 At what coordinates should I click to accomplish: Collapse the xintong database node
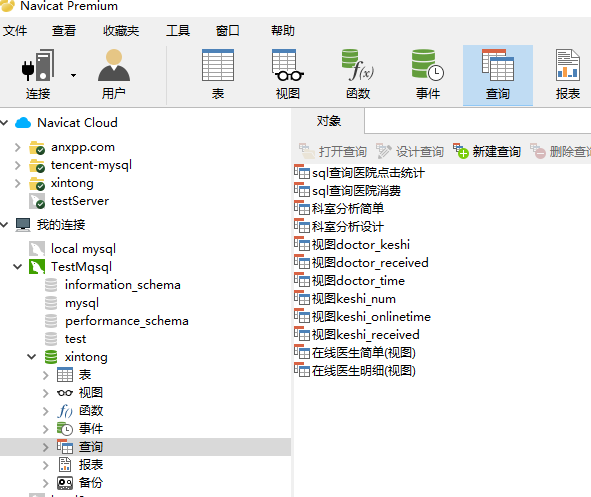tap(32, 356)
